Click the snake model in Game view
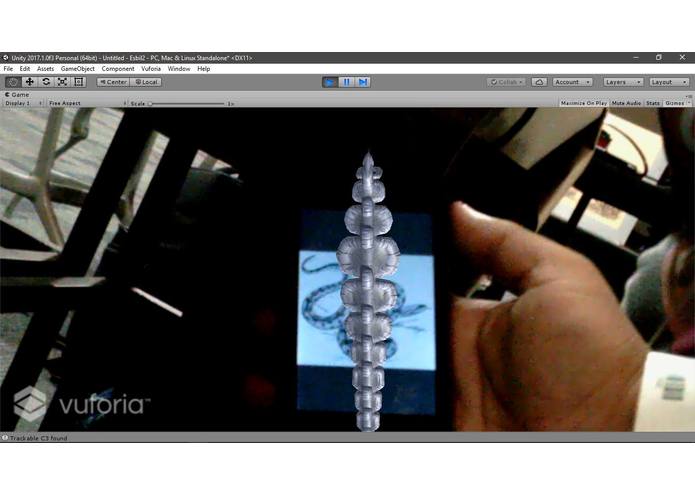Viewport: 695px width, 494px height. coord(368,292)
